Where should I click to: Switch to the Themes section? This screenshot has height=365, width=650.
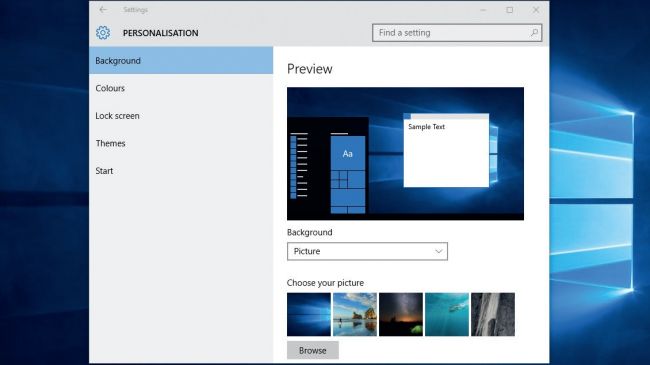tap(181, 143)
